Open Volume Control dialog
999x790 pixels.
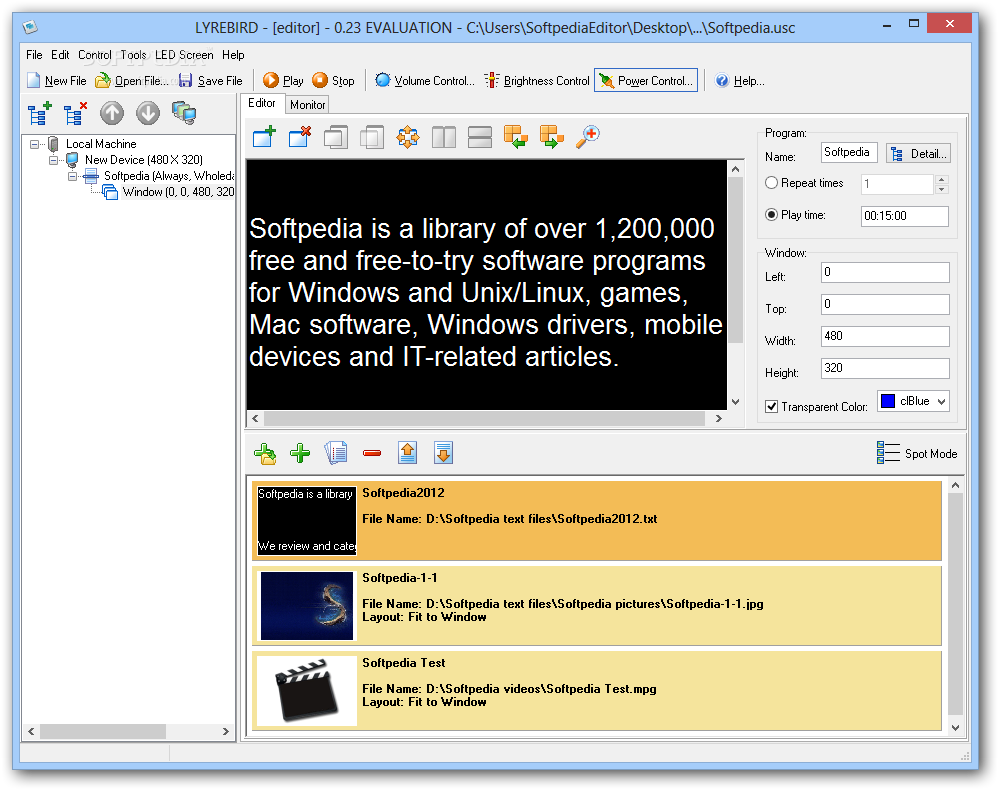point(425,80)
